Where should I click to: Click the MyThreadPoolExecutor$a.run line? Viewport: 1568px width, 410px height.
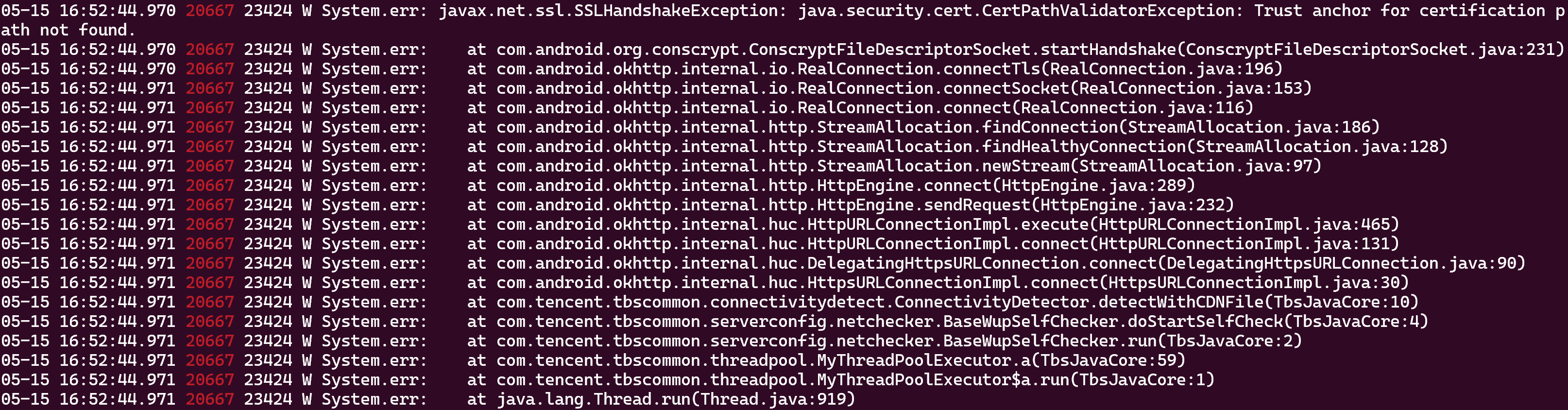click(608, 380)
